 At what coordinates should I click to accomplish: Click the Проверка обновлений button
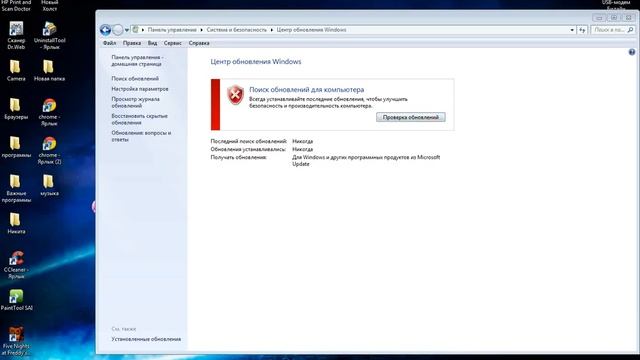411,117
